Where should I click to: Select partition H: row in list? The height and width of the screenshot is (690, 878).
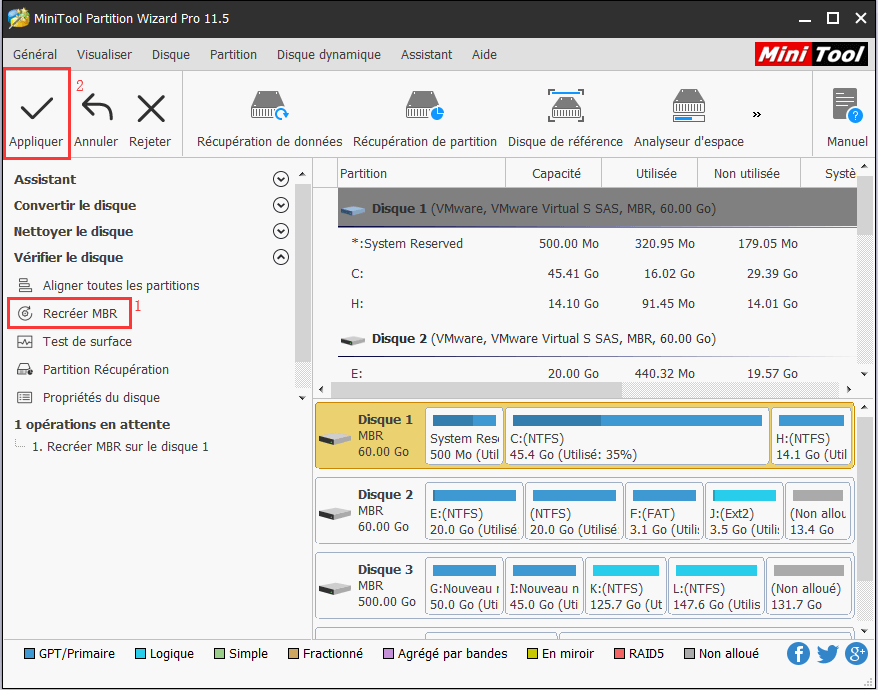pos(597,304)
